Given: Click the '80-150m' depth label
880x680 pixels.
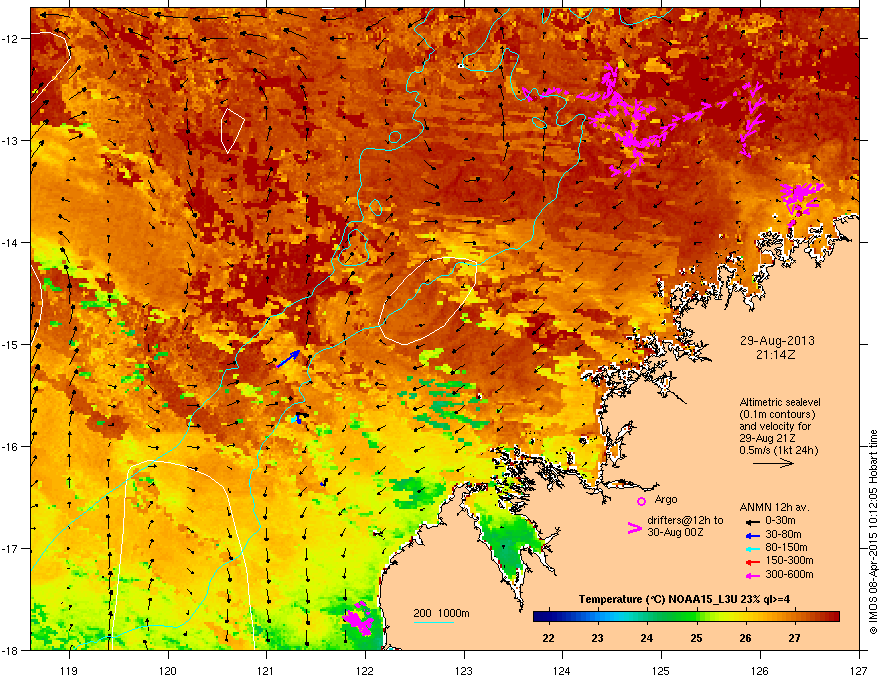Looking at the screenshot, I should coord(786,548).
